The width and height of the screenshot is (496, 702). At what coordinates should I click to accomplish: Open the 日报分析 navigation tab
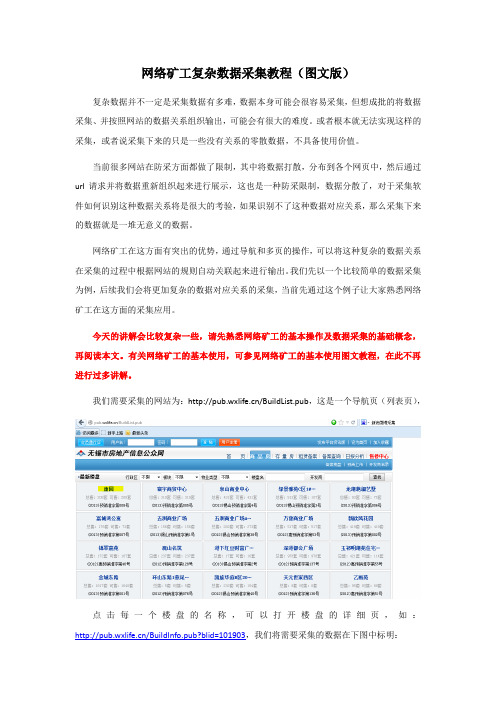tap(355, 456)
